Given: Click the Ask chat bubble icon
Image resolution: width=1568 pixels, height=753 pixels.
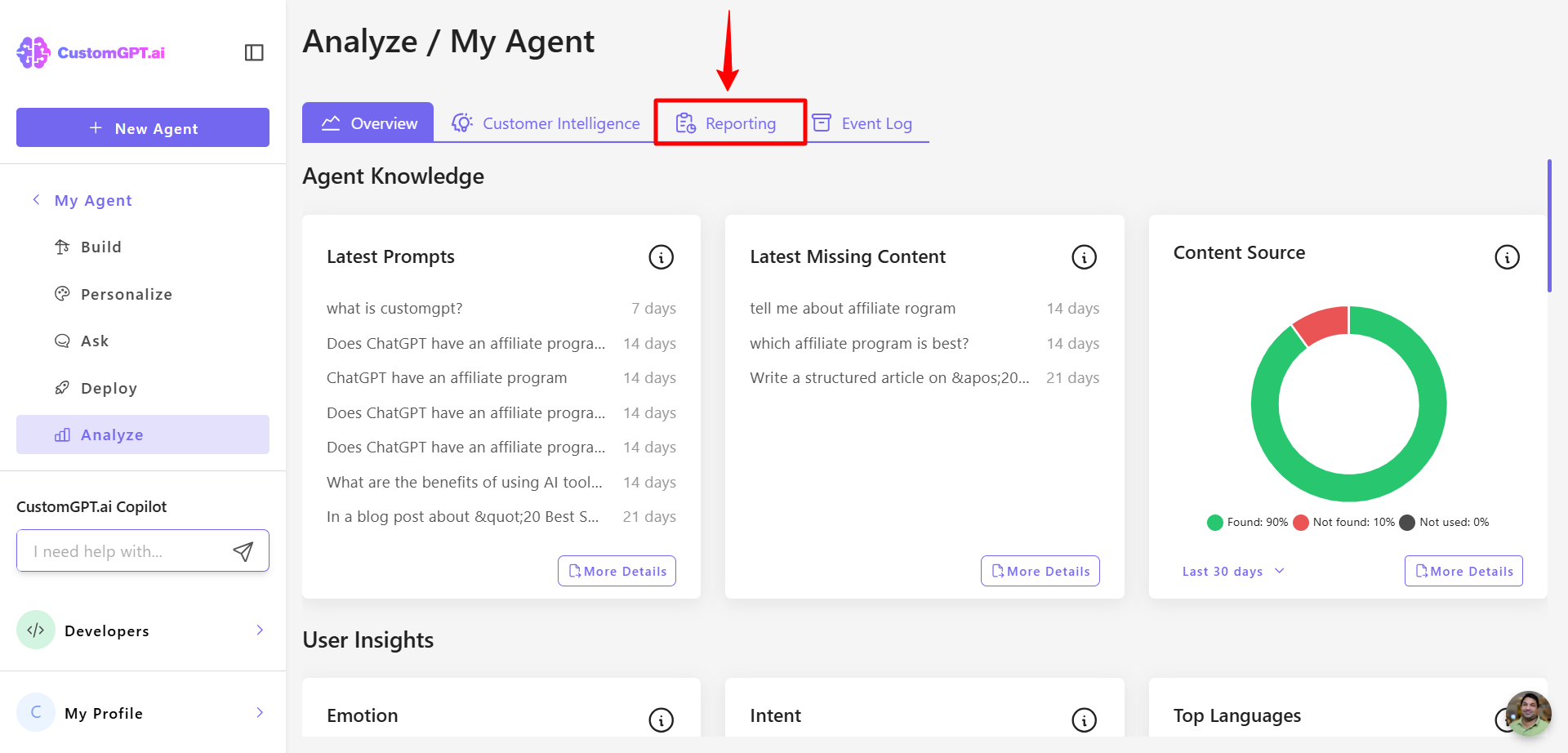Looking at the screenshot, I should pos(62,341).
